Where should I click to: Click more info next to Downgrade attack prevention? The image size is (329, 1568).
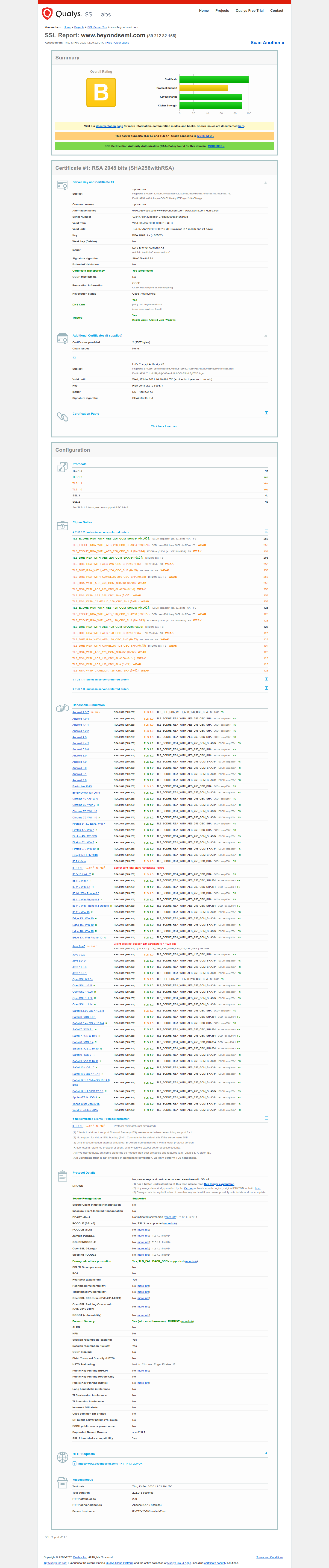tap(191, 1261)
